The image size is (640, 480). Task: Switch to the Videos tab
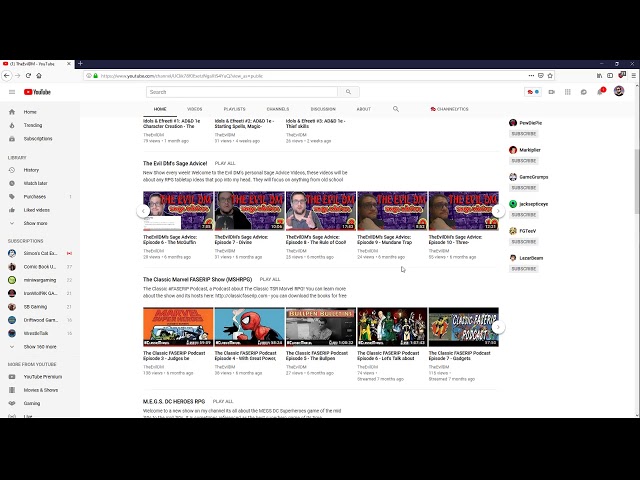point(195,109)
